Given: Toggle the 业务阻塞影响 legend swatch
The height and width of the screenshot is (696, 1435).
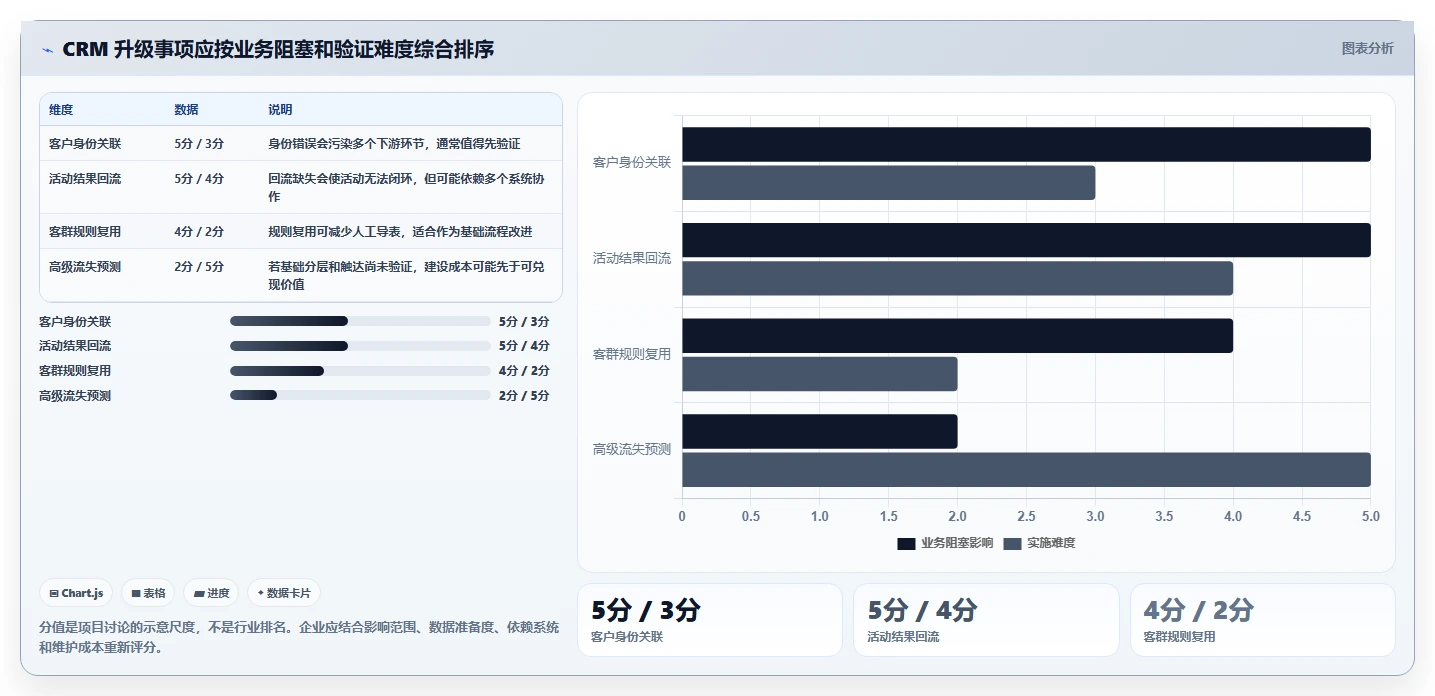Looking at the screenshot, I should pos(906,543).
